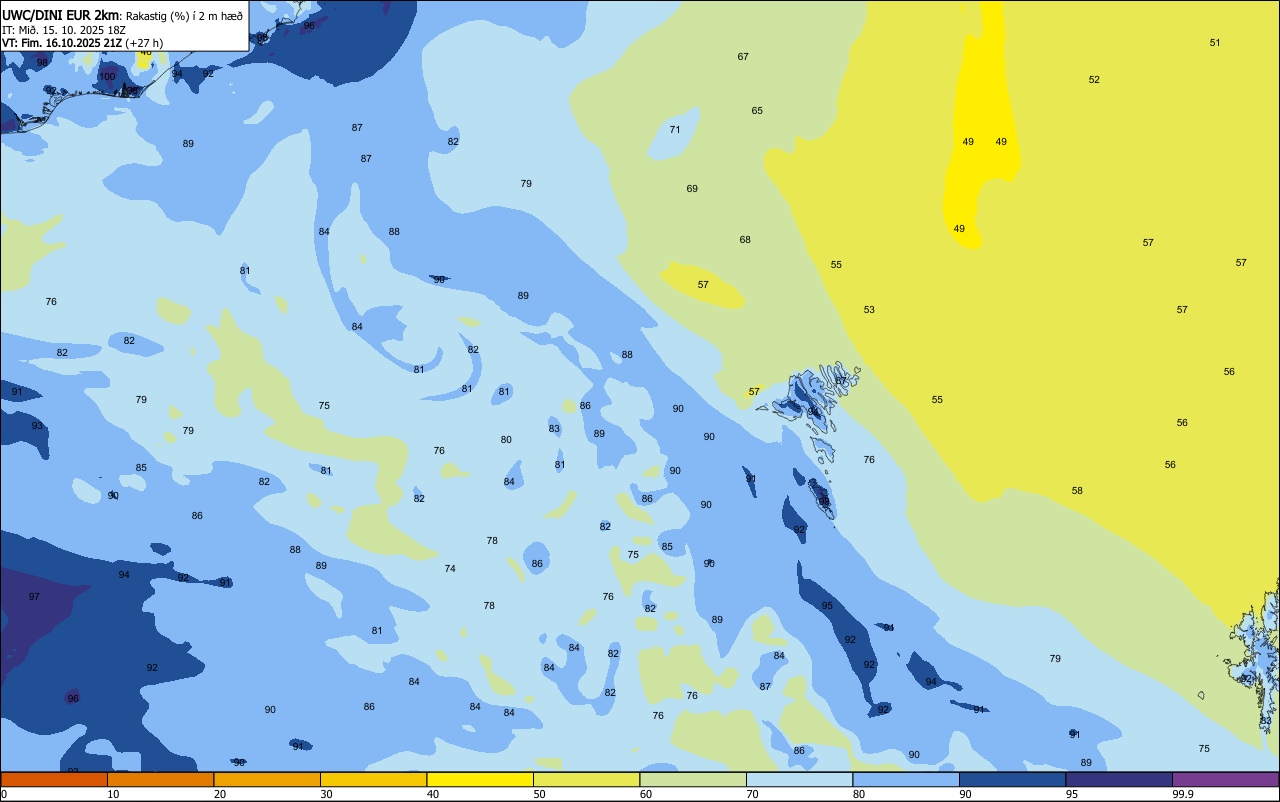
Task: Click the model title 'UWC/DINI EUR 2km'
Action: click(60, 15)
